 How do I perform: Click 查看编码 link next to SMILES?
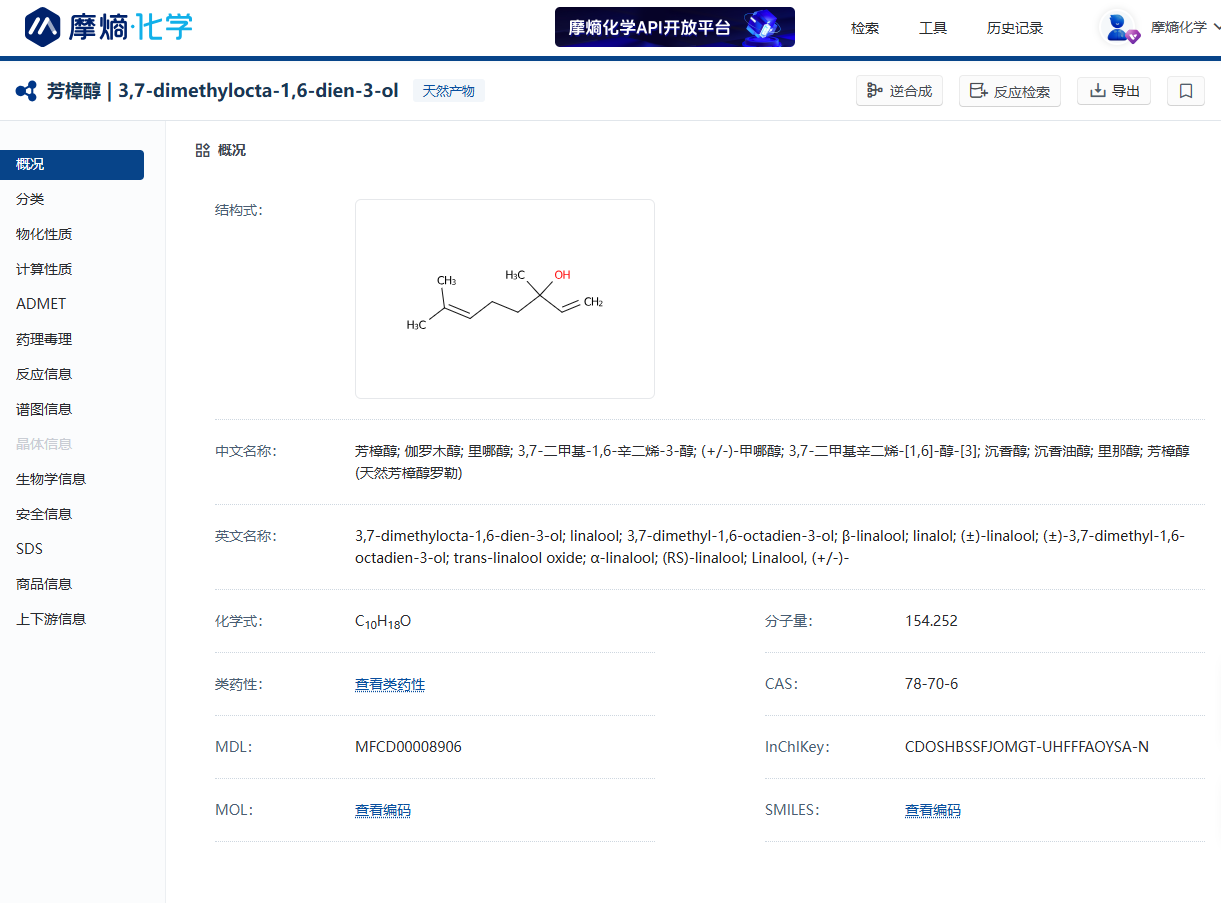point(933,810)
